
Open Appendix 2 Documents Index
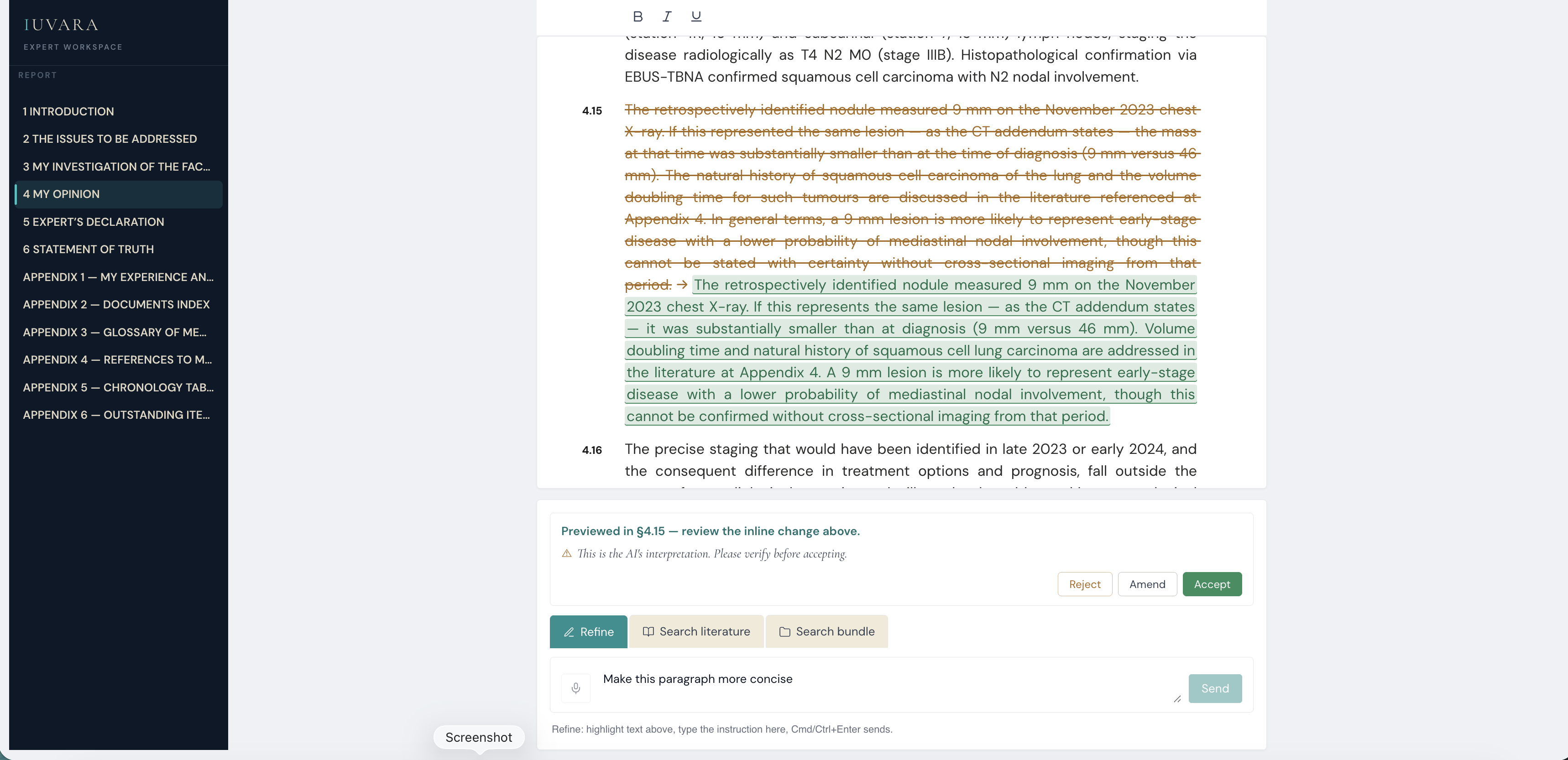tap(119, 304)
